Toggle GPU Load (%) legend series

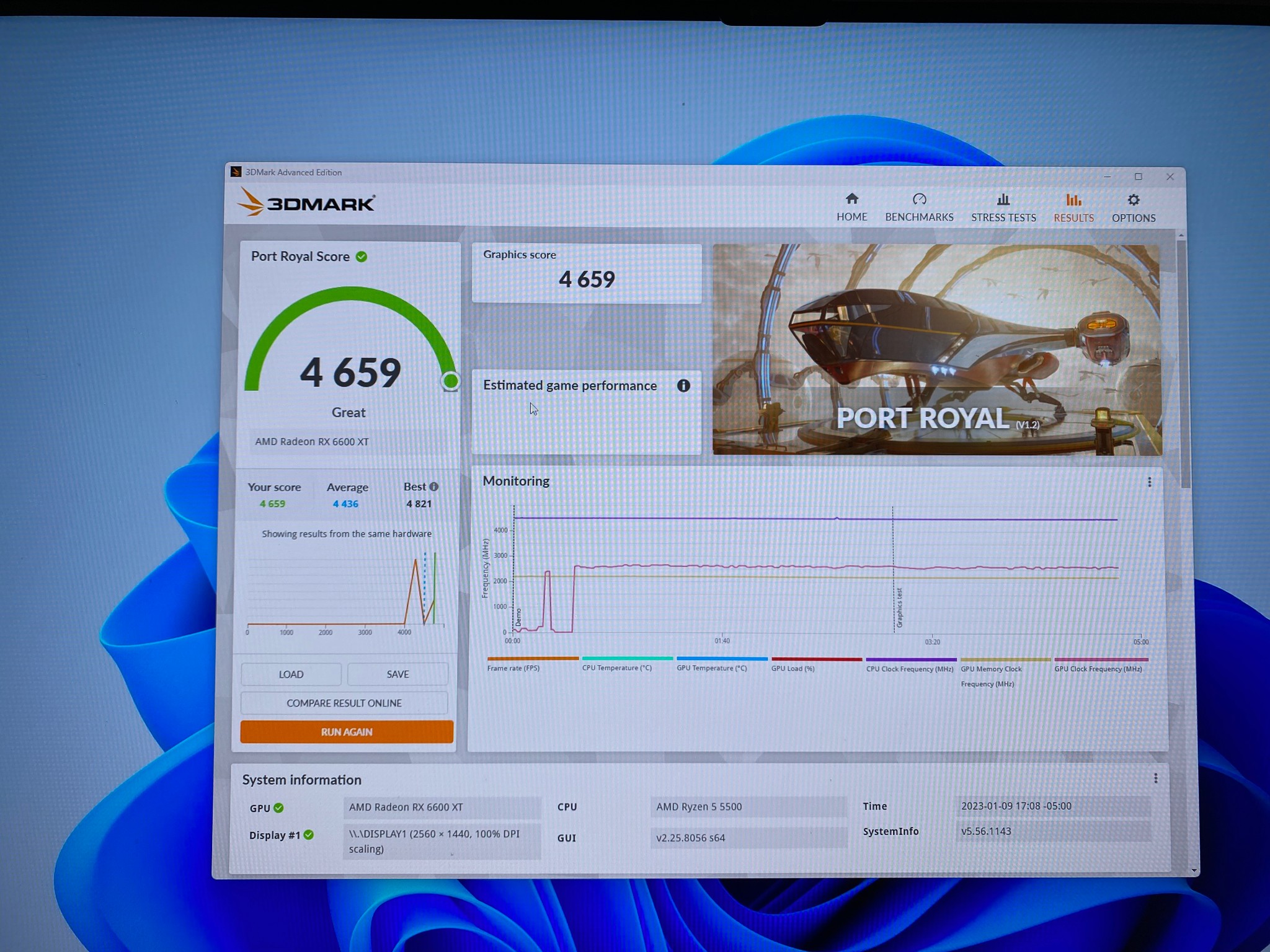[x=816, y=665]
